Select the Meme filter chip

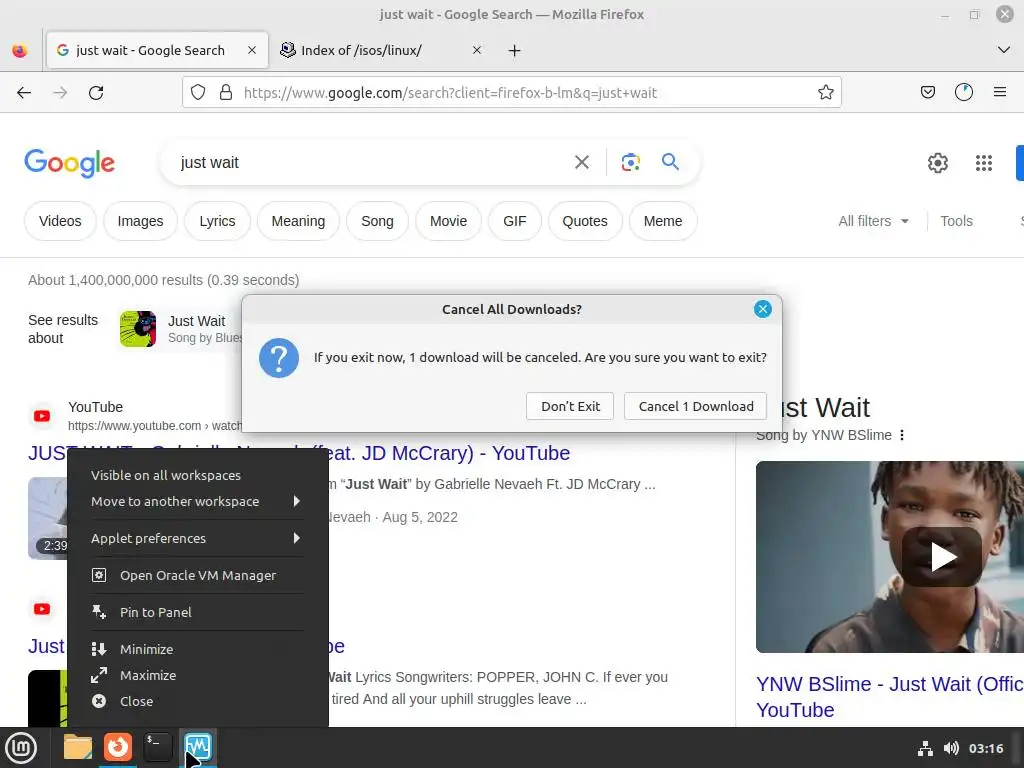663,221
